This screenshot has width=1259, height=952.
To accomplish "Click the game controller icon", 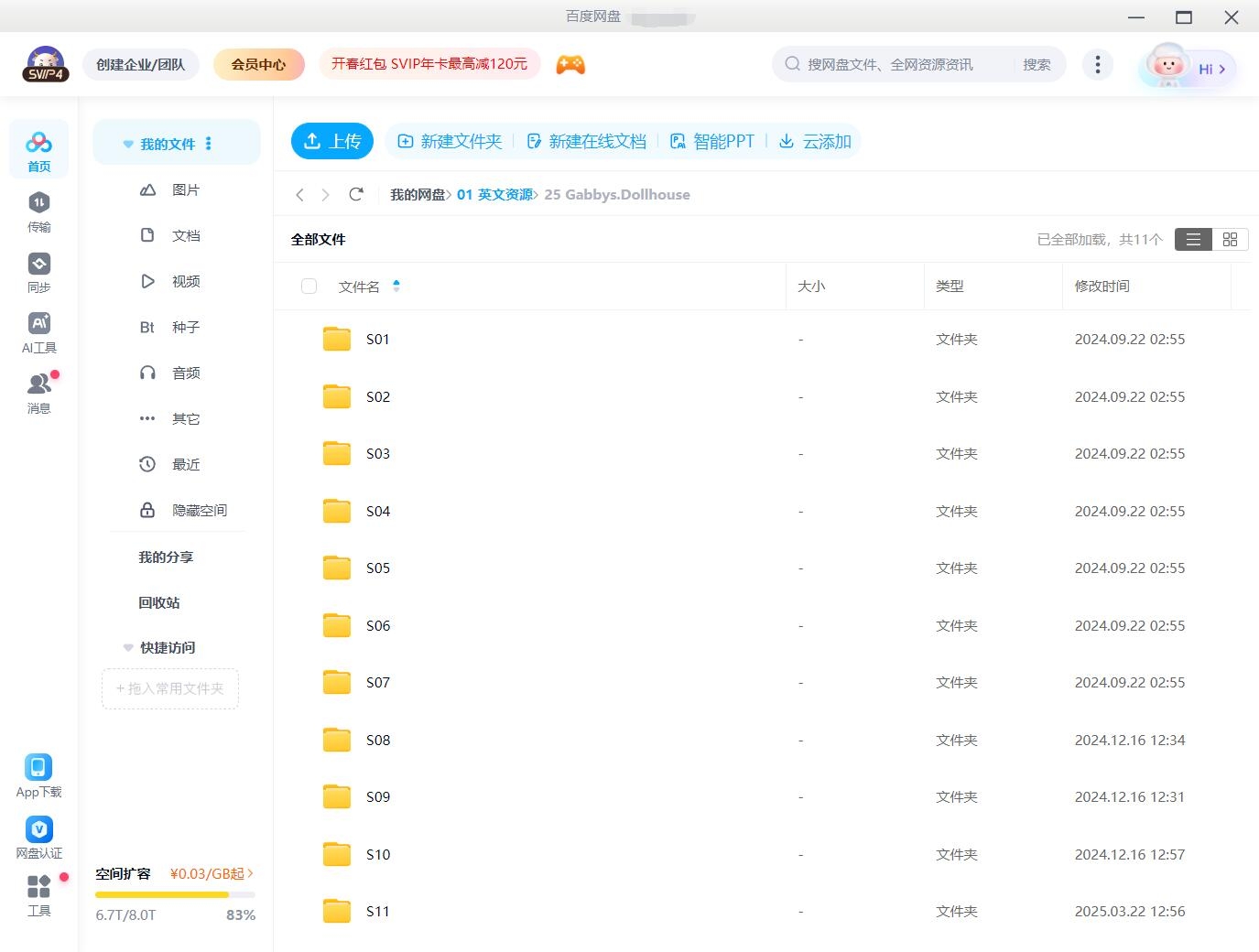I will [x=570, y=64].
